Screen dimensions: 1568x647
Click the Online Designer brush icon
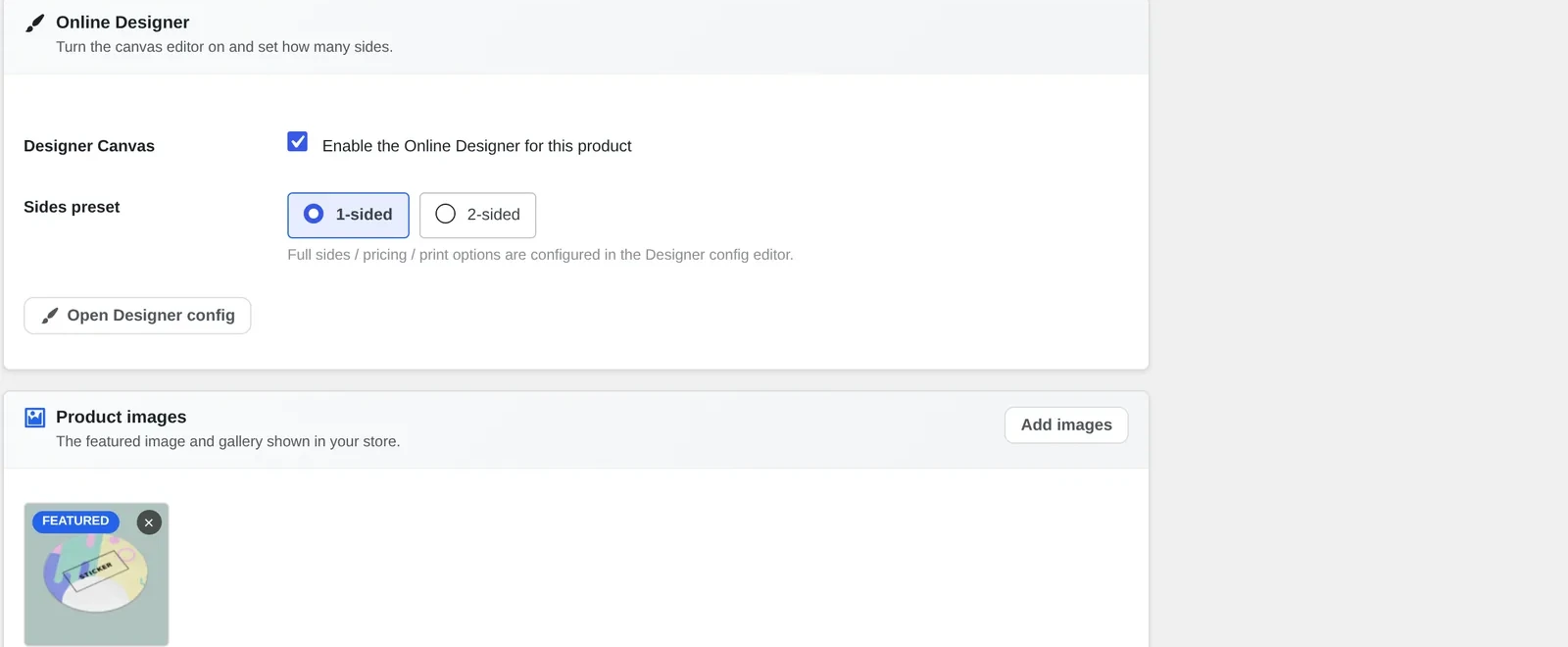(x=35, y=23)
